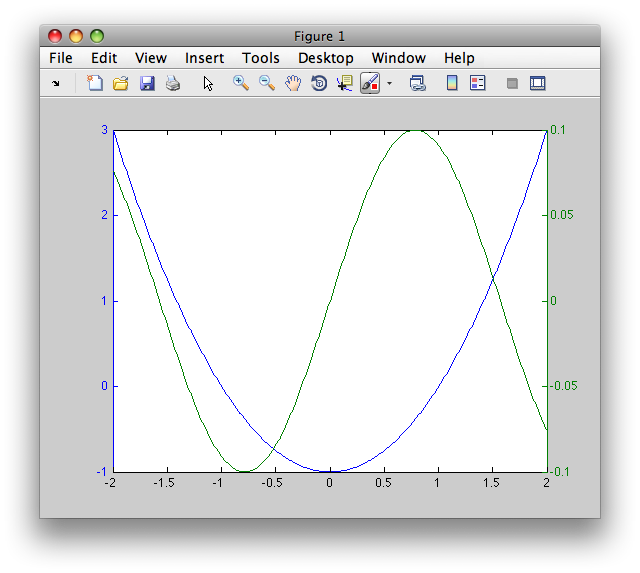Click the left axis label 3
The width and height of the screenshot is (640, 573).
tap(104, 130)
